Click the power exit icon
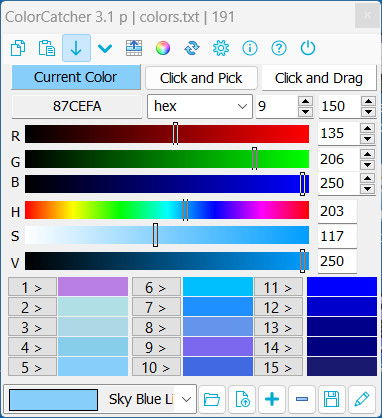This screenshot has width=382, height=418. pos(308,48)
